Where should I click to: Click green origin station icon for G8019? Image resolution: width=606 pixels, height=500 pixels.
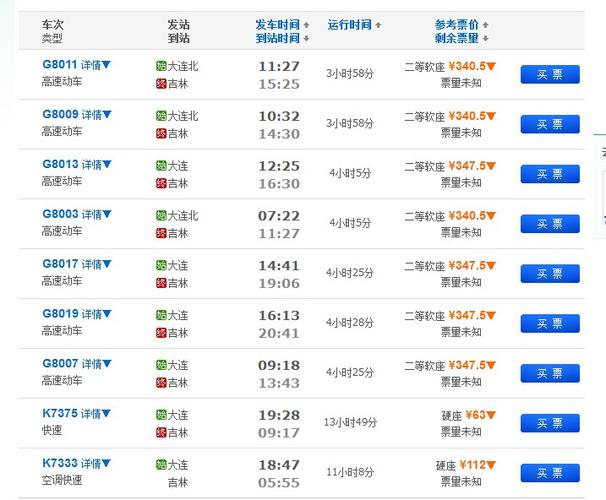161,315
